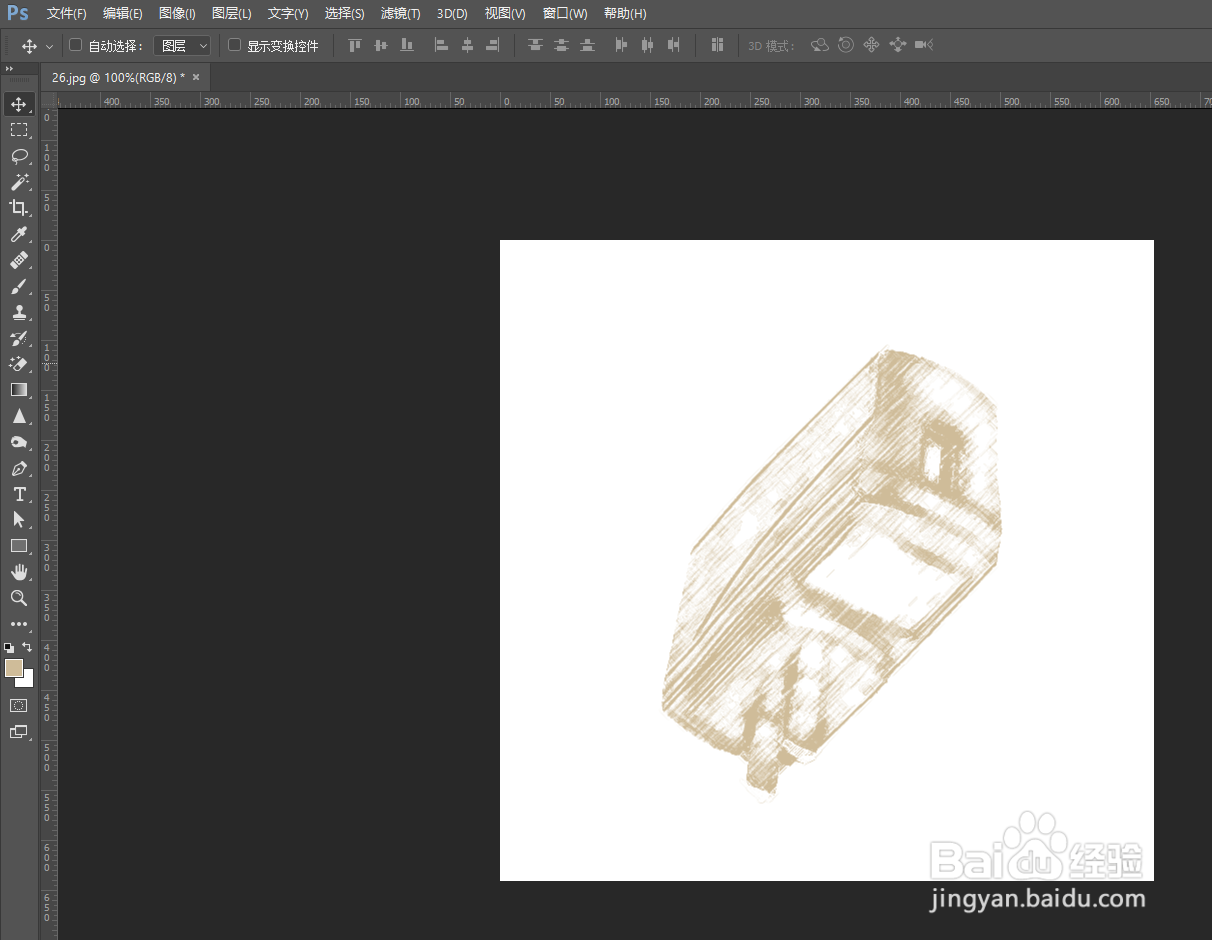Click 3D zoom camera icon
This screenshot has height=940, width=1212.
tap(924, 45)
